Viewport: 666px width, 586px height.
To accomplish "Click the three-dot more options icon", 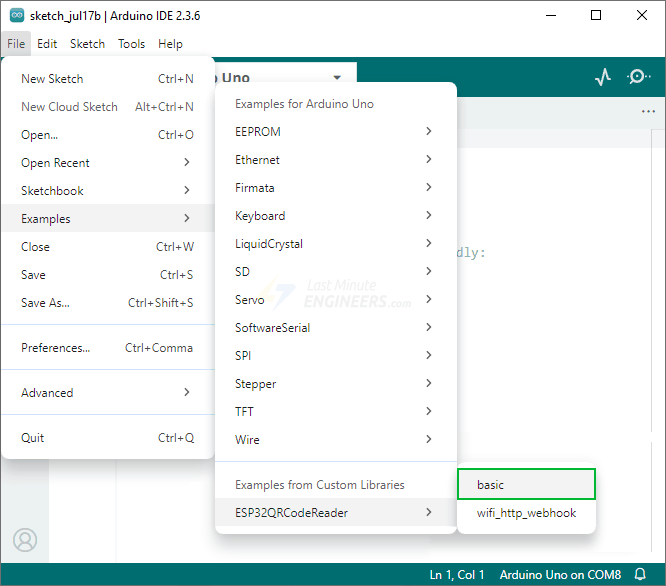I will coord(648,112).
